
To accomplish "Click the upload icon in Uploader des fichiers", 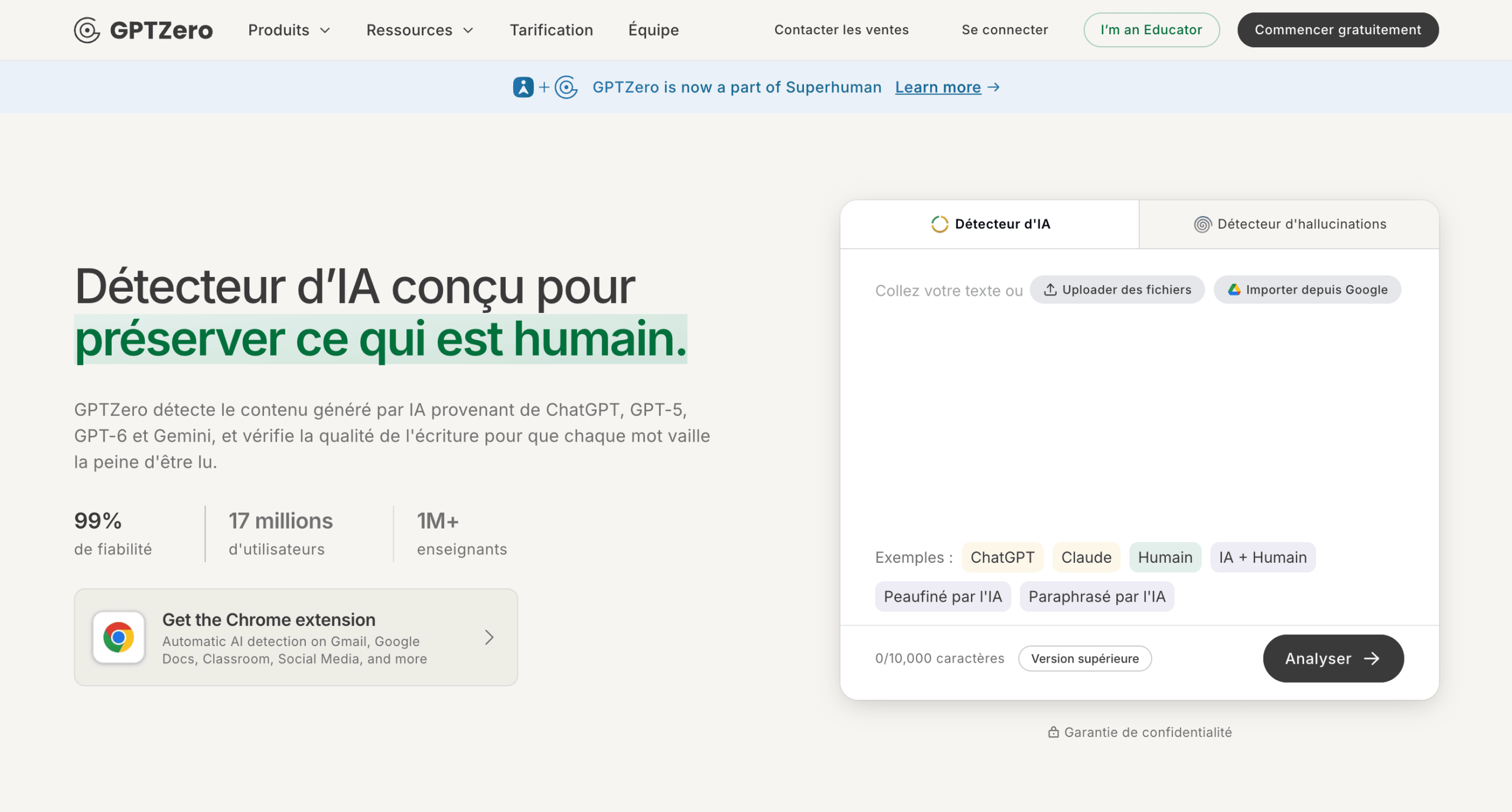I will point(1050,289).
